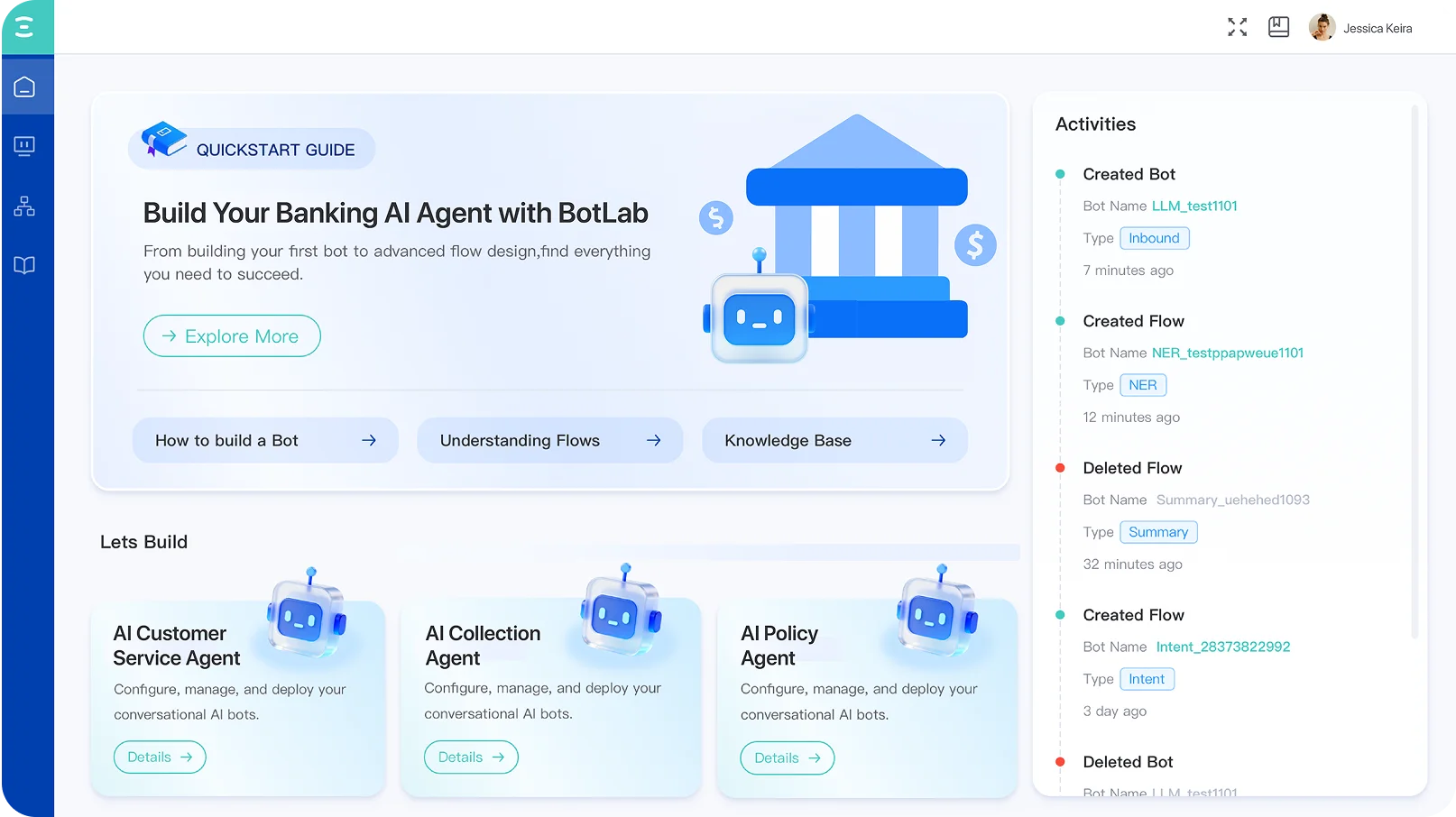This screenshot has width=1456, height=817.
Task: Open the Understanding Flows guide
Action: [x=549, y=441]
